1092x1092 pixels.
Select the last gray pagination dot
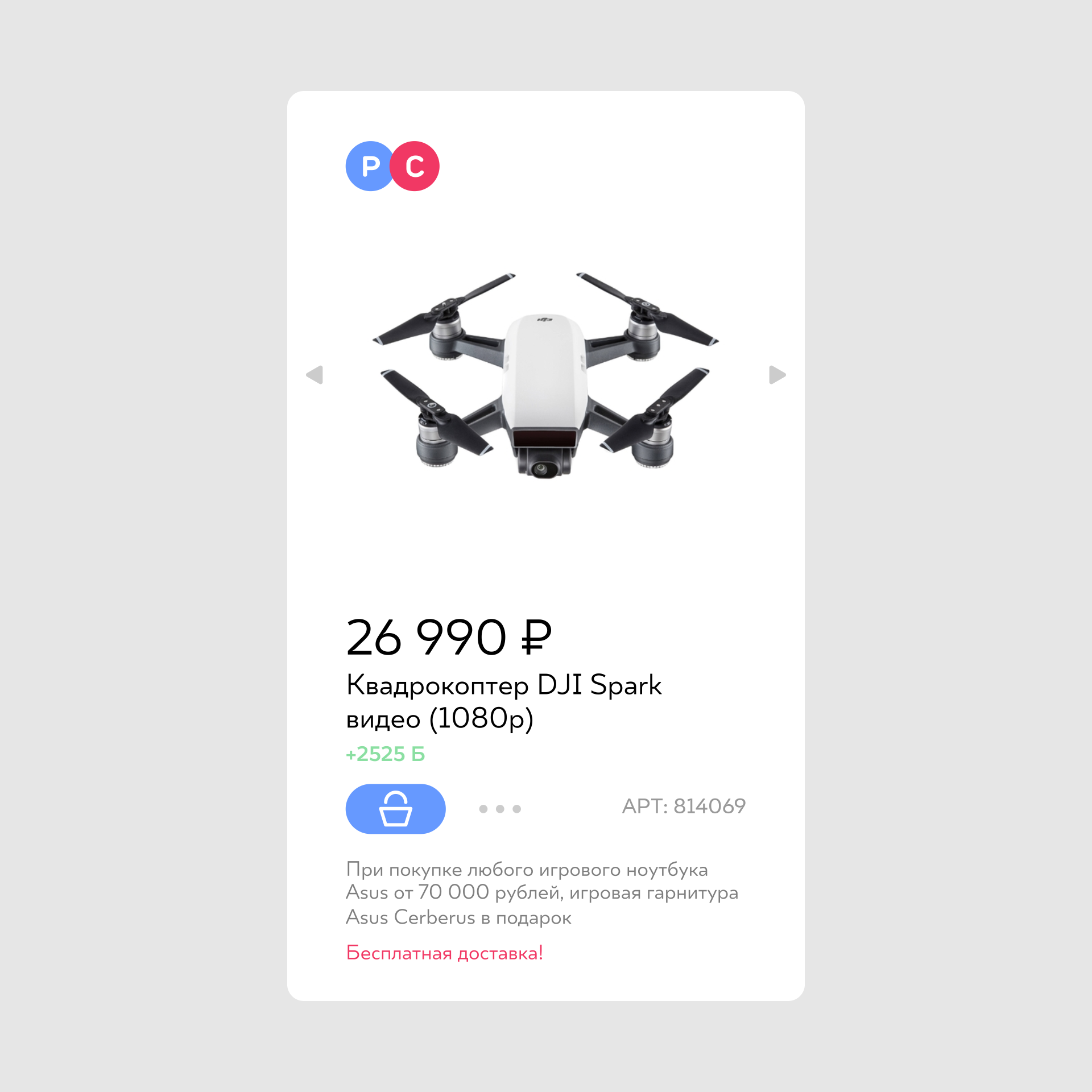(516, 809)
